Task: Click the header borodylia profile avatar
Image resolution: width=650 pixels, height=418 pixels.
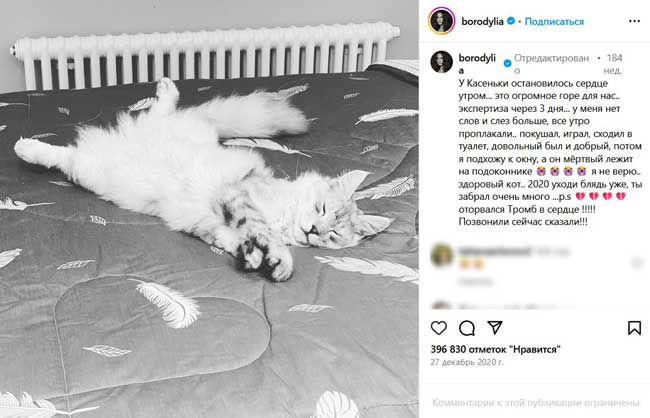Action: pos(441,21)
